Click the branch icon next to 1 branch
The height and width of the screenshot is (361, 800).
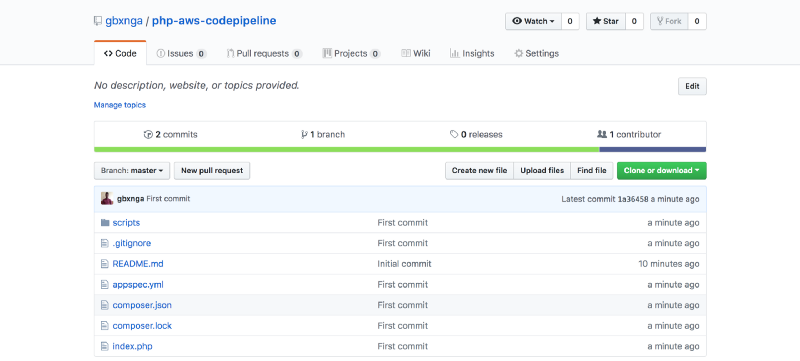[x=304, y=135]
